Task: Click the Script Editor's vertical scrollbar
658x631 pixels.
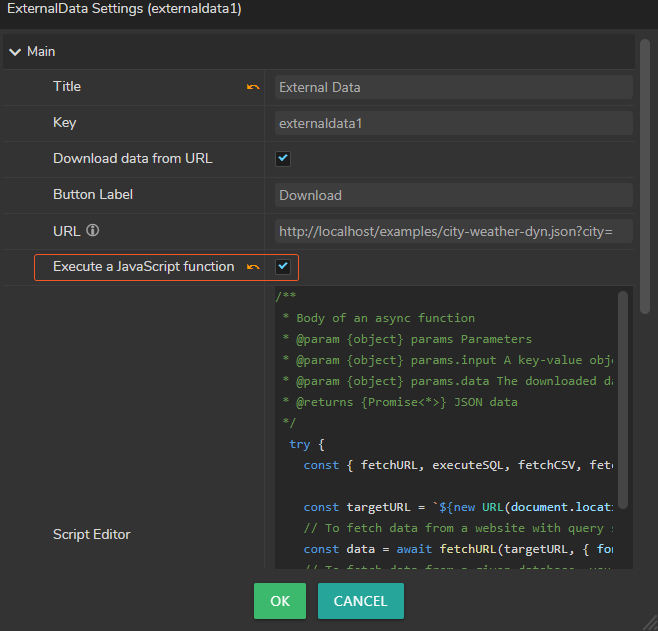Action: [x=623, y=400]
